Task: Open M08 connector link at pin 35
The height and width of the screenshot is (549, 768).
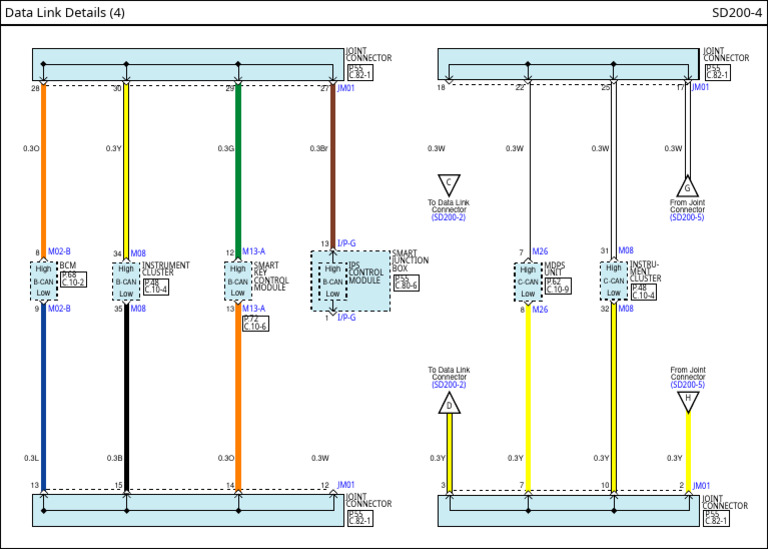Action: click(138, 309)
